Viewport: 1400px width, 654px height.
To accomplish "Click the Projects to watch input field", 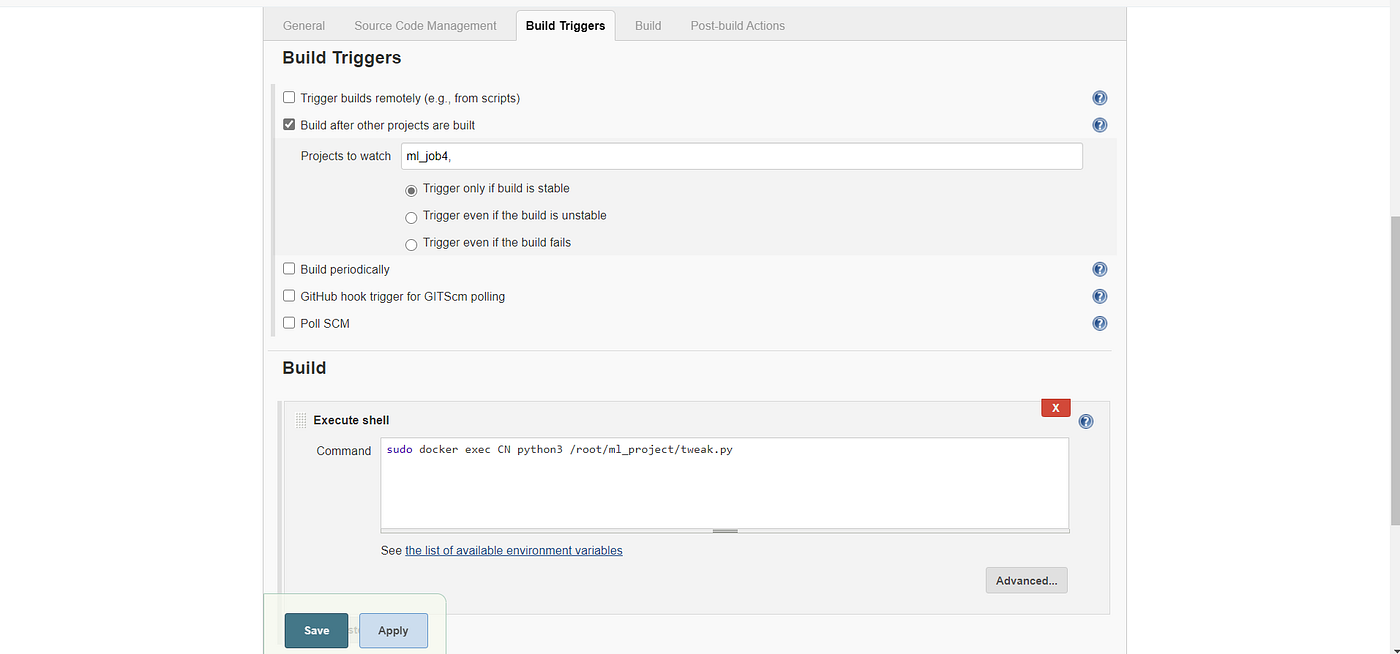I will [741, 156].
